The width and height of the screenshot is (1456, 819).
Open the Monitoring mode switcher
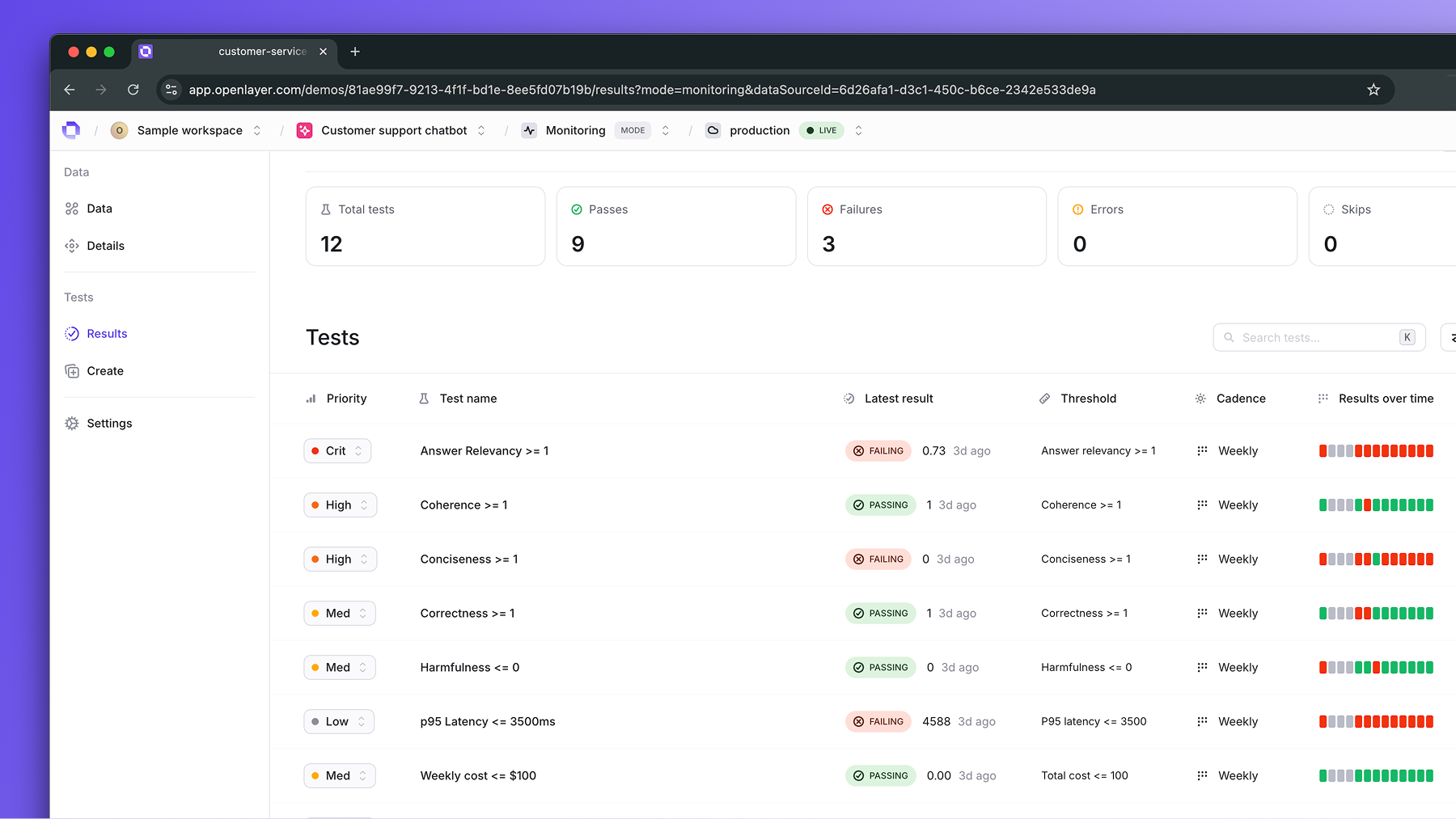tap(666, 130)
